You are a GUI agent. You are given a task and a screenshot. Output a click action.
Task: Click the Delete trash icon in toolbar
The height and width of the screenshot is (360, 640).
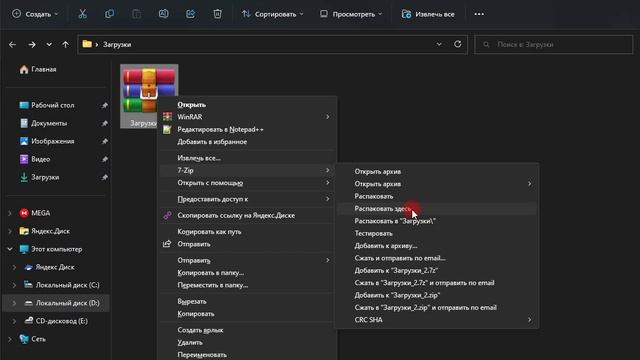217,14
